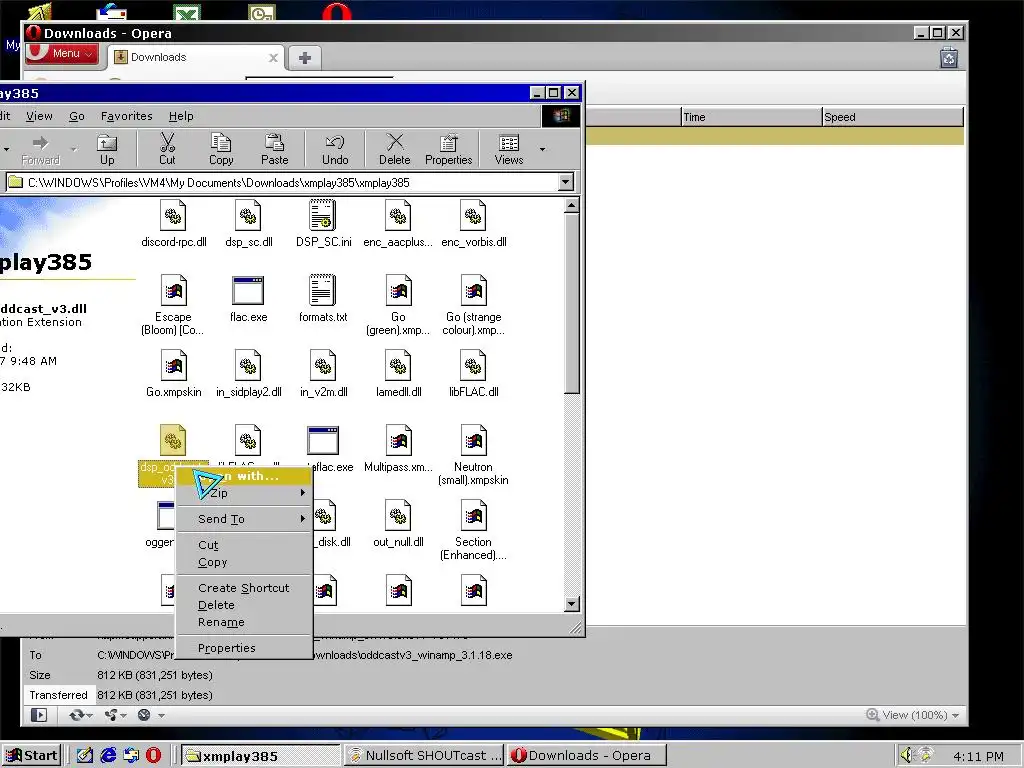Close the Opera Downloads tab
The height and width of the screenshot is (768, 1024).
click(x=273, y=58)
